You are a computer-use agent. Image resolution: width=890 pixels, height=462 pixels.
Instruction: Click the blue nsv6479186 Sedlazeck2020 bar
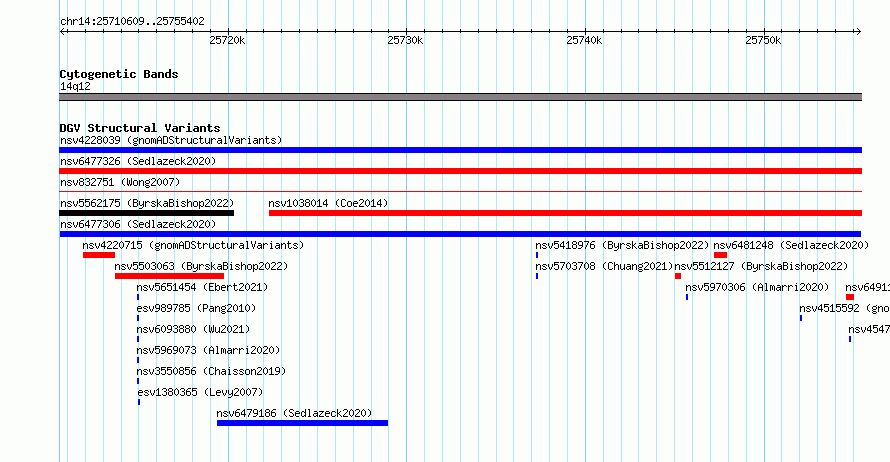302,423
